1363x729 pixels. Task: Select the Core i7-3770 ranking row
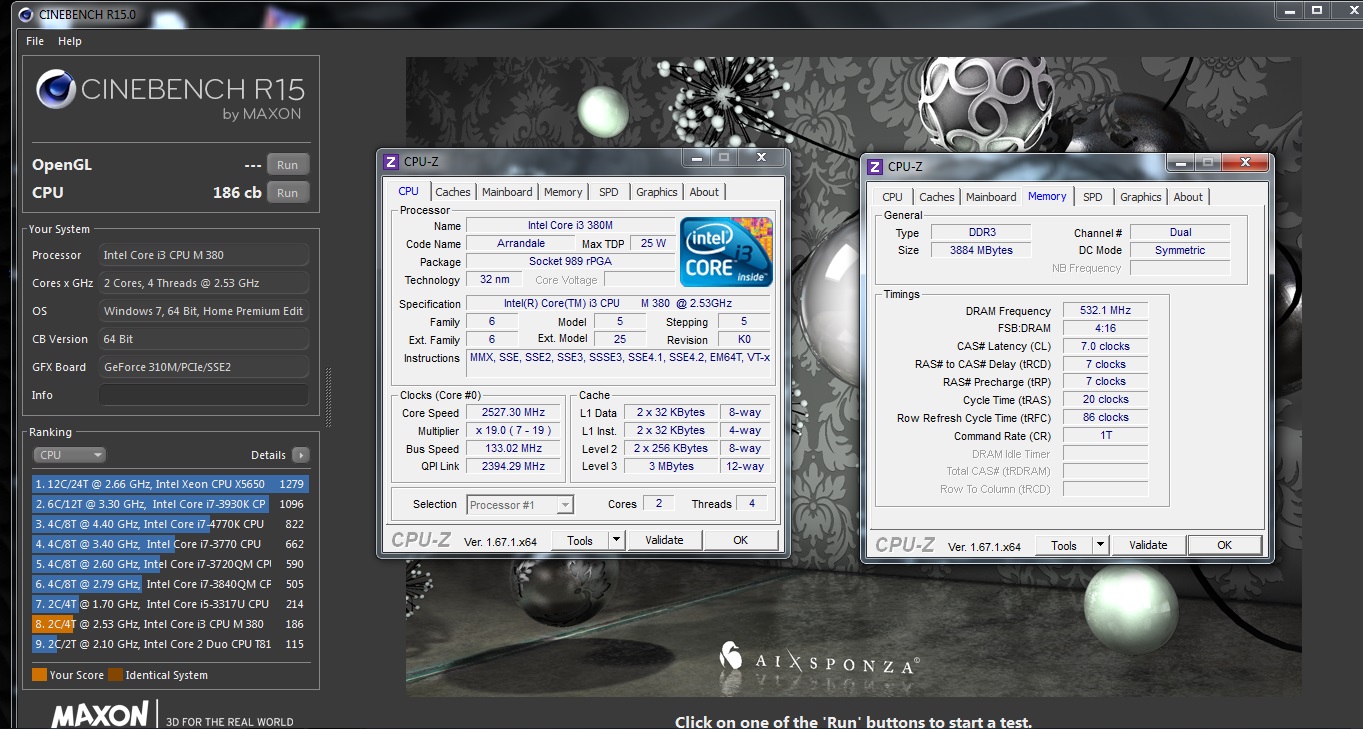[170, 544]
